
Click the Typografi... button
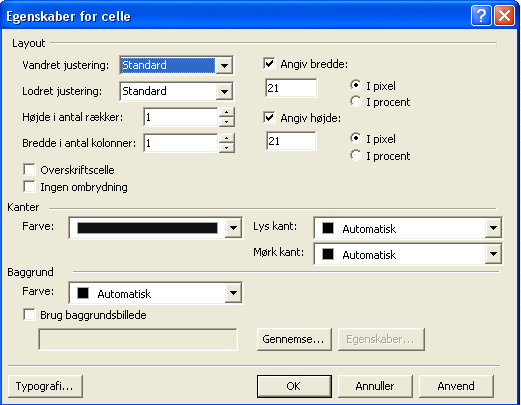[x=45, y=386]
